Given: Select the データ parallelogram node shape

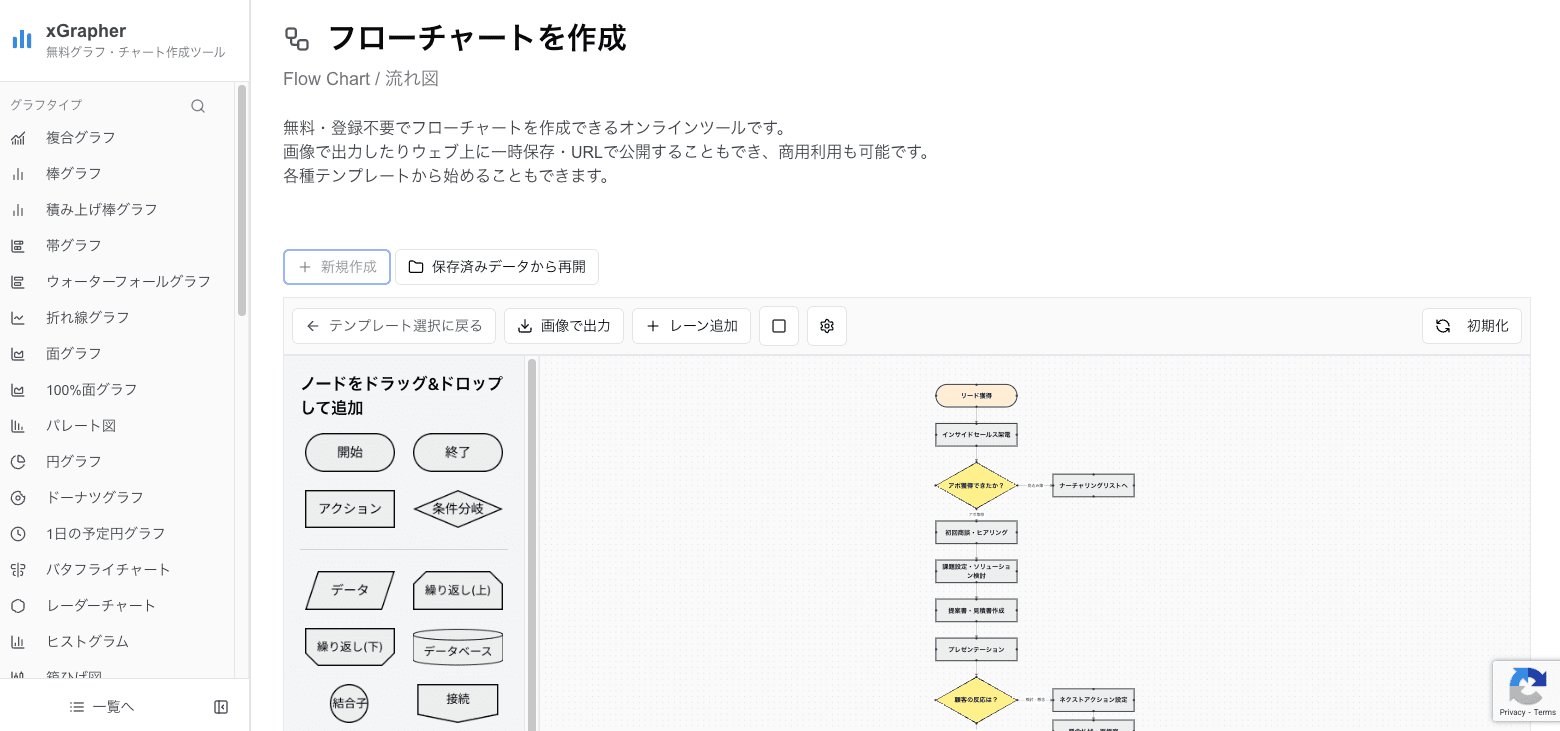Looking at the screenshot, I should pyautogui.click(x=349, y=590).
